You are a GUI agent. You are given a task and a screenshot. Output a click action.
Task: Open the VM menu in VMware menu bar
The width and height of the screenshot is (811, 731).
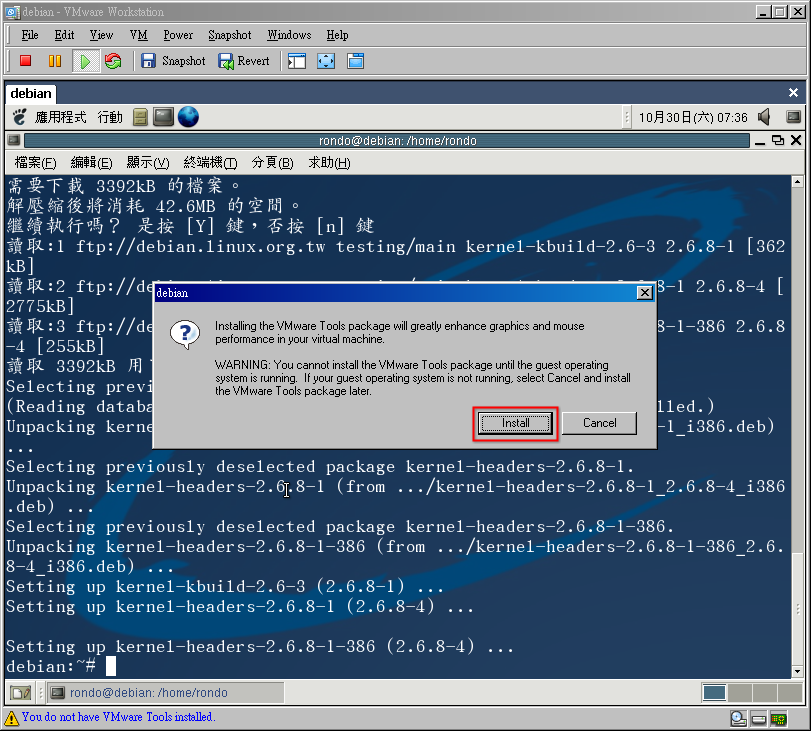[138, 35]
